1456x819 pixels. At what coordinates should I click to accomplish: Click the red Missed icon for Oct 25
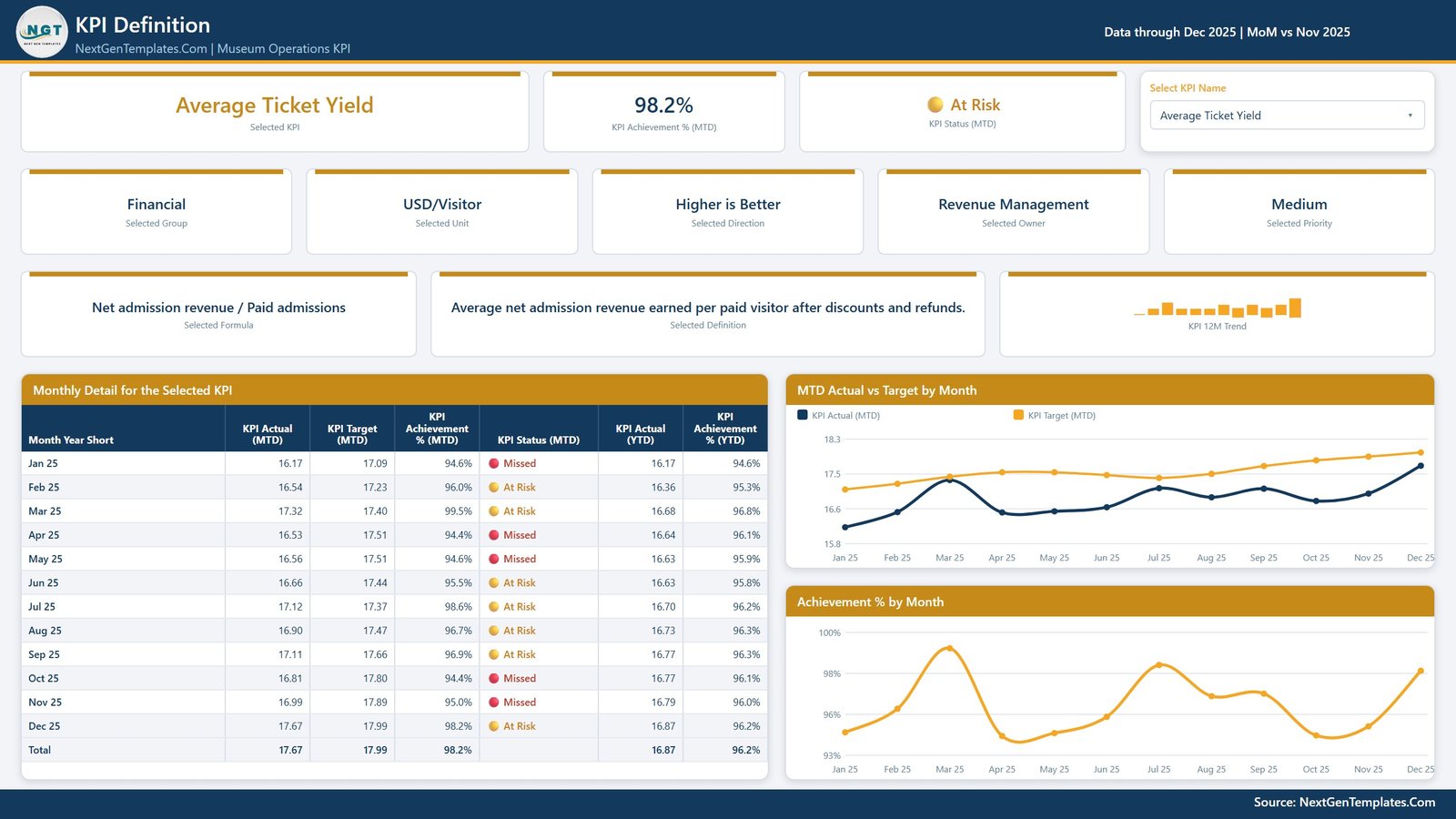[493, 678]
